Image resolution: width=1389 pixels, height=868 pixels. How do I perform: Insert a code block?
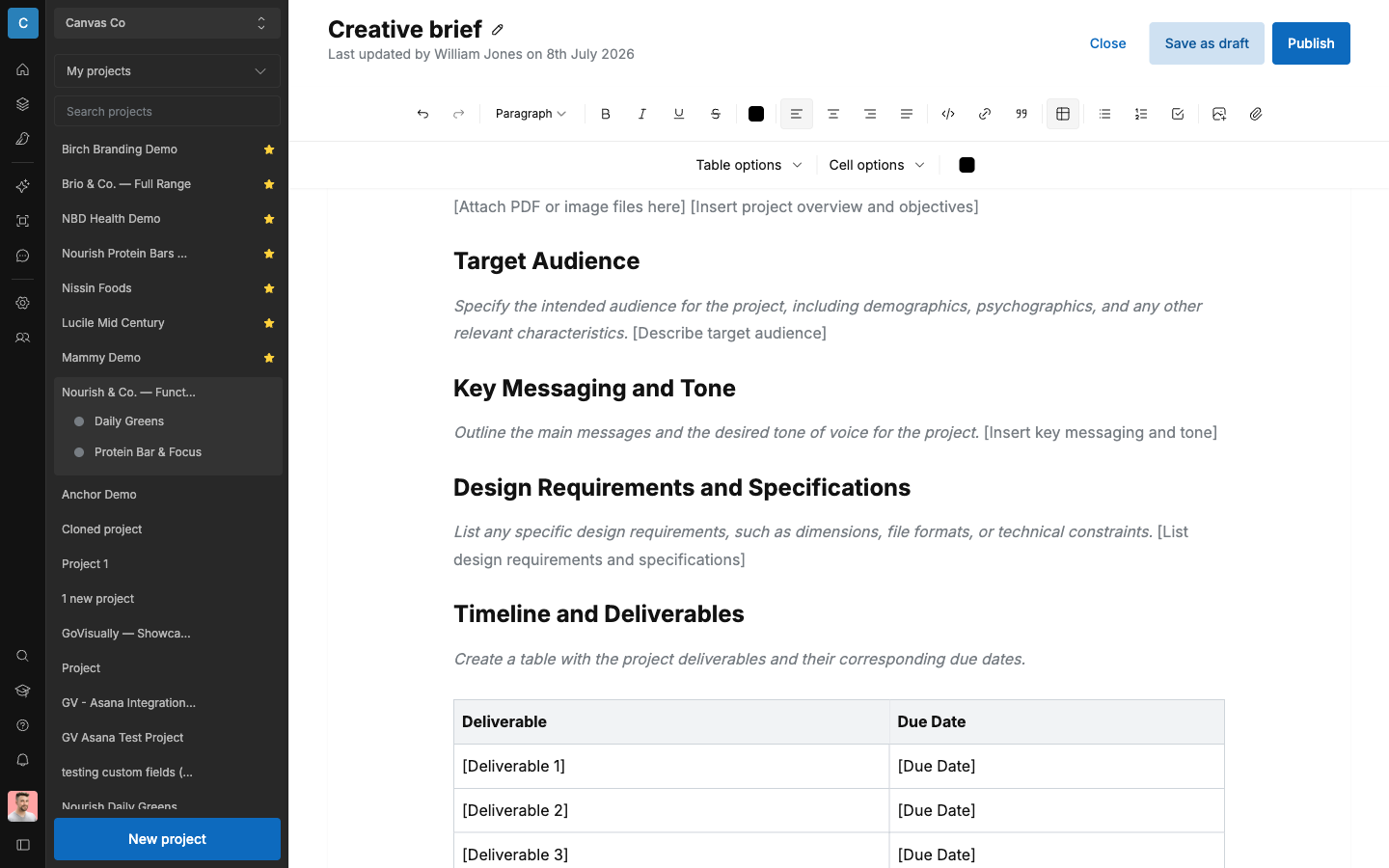tap(948, 114)
